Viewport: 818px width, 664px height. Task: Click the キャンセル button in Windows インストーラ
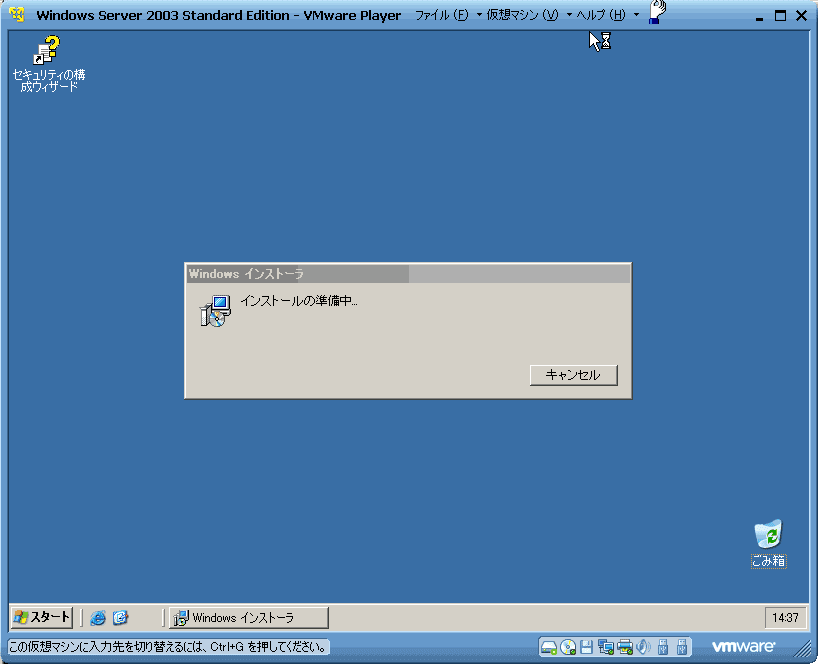(573, 375)
